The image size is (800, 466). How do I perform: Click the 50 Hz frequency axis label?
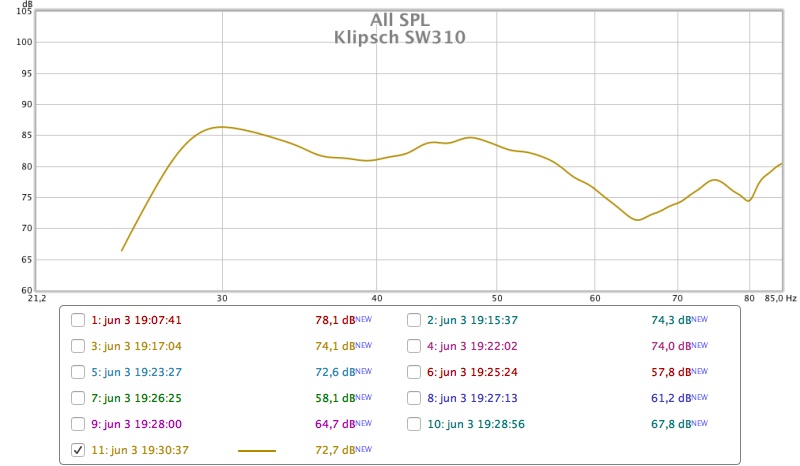point(496,298)
